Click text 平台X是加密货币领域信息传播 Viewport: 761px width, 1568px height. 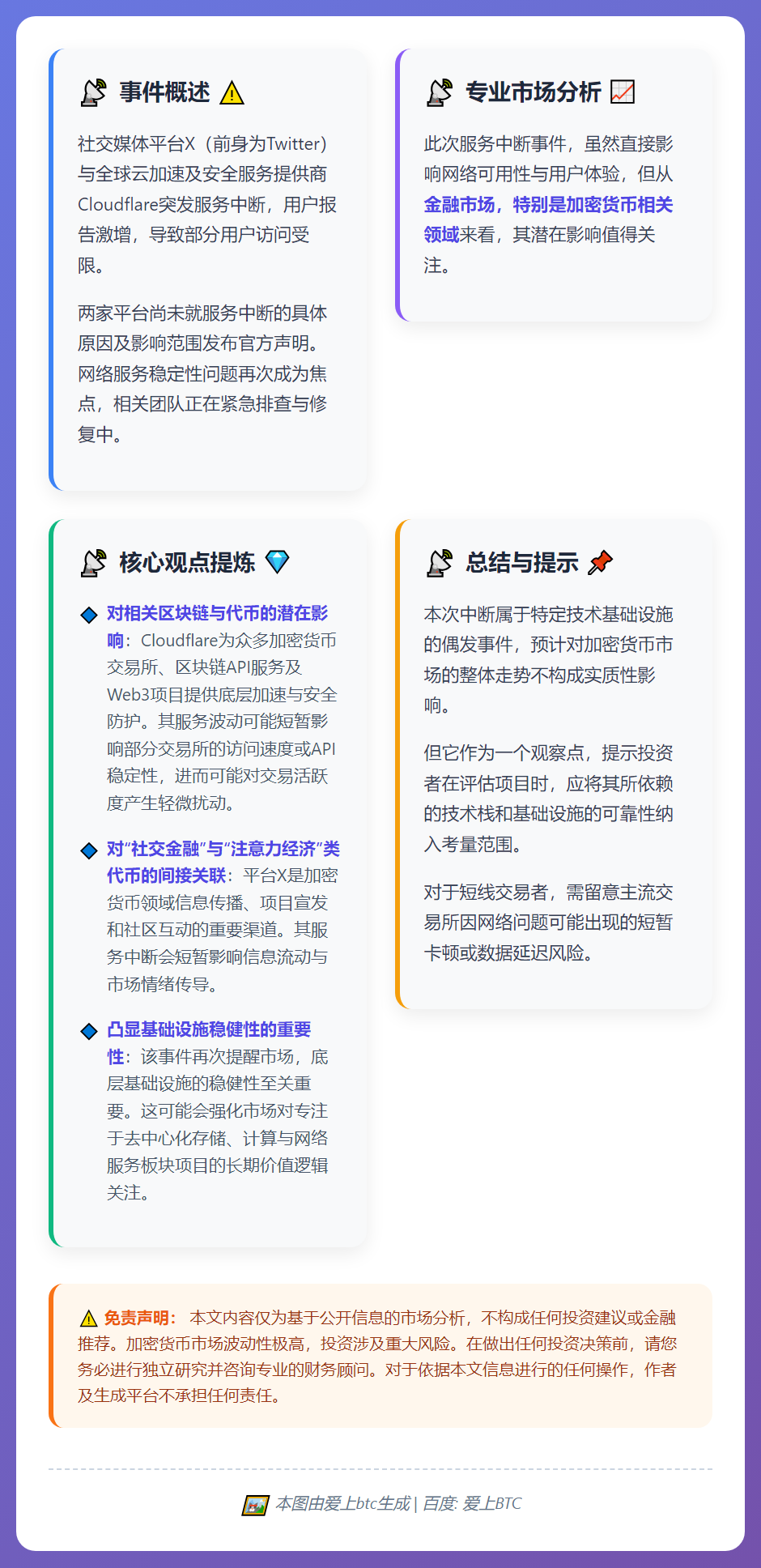[x=223, y=930]
